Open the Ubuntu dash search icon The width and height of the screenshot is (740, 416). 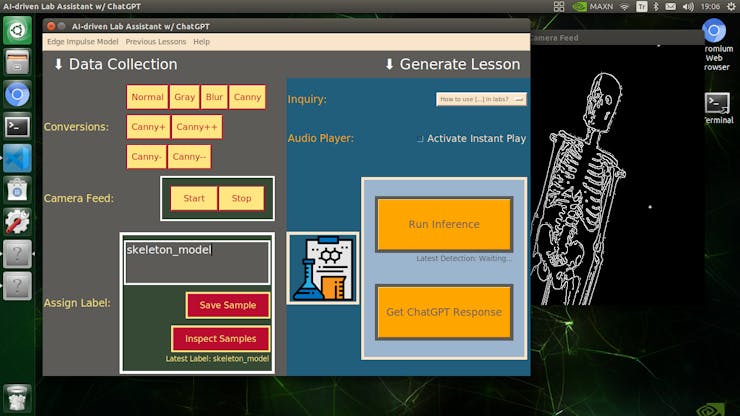pos(17,30)
